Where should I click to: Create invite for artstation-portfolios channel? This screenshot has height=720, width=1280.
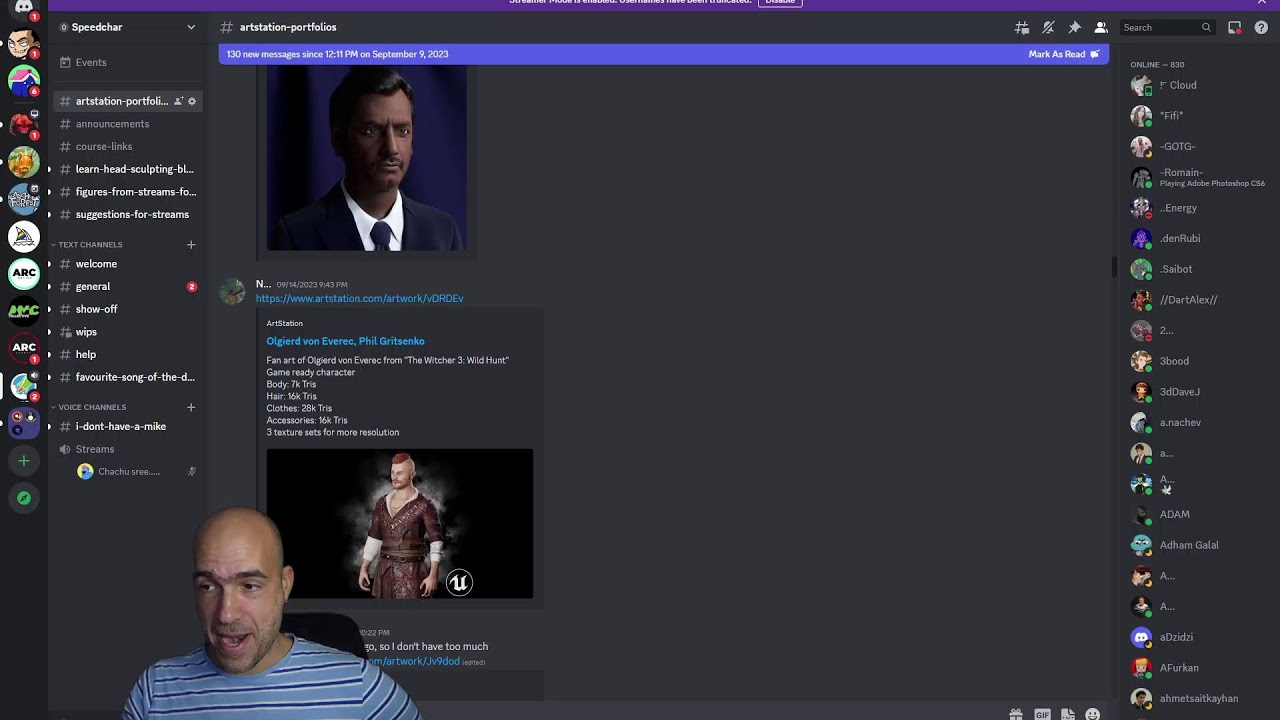click(x=178, y=101)
